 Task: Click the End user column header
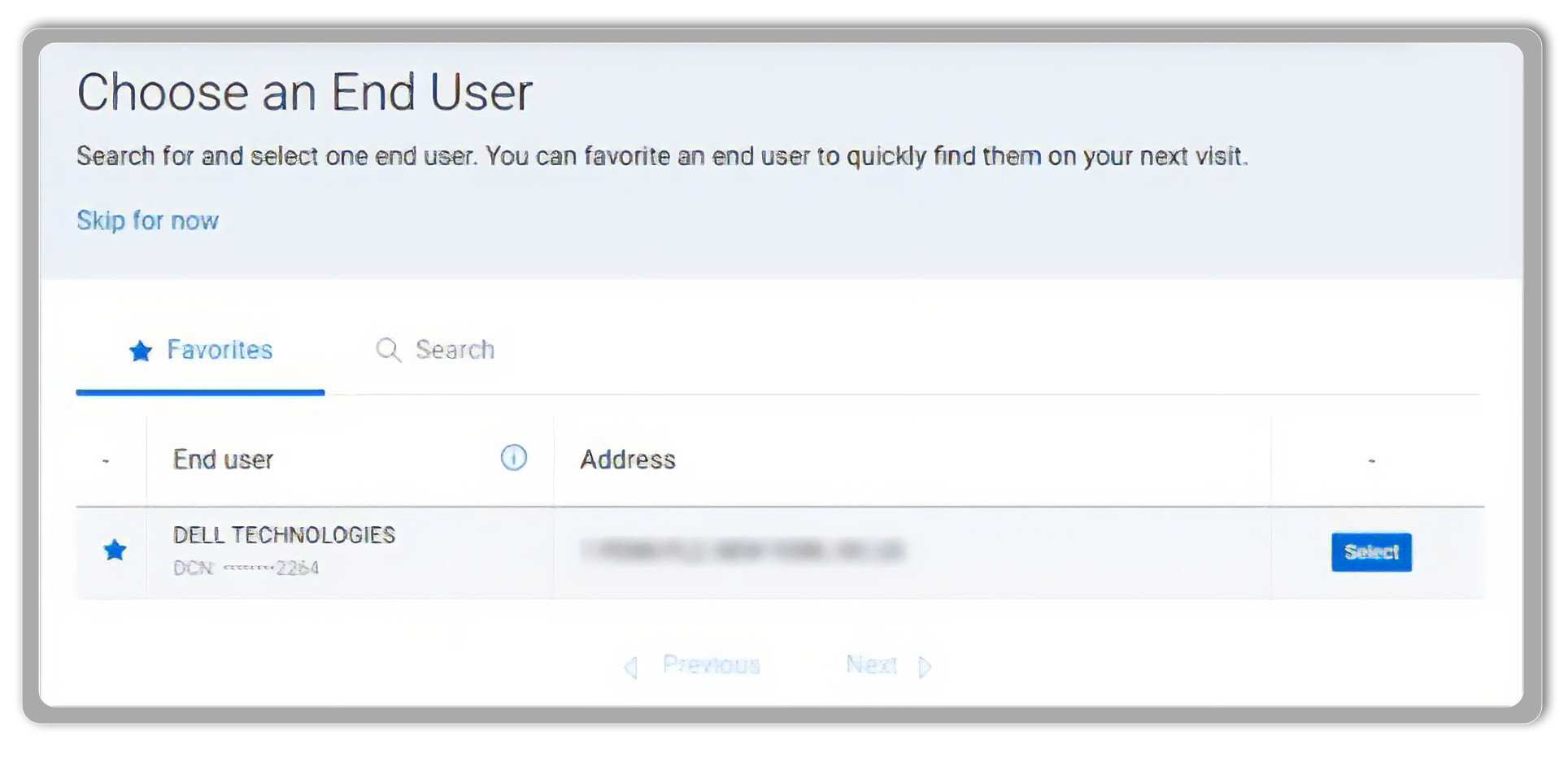pos(224,460)
